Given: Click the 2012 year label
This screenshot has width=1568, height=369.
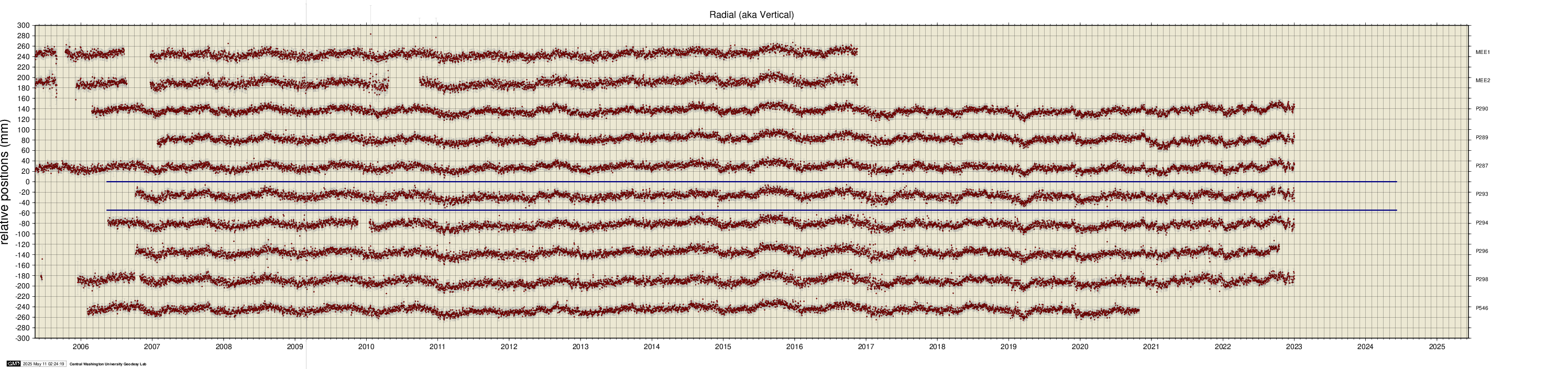Looking at the screenshot, I should 509,347.
